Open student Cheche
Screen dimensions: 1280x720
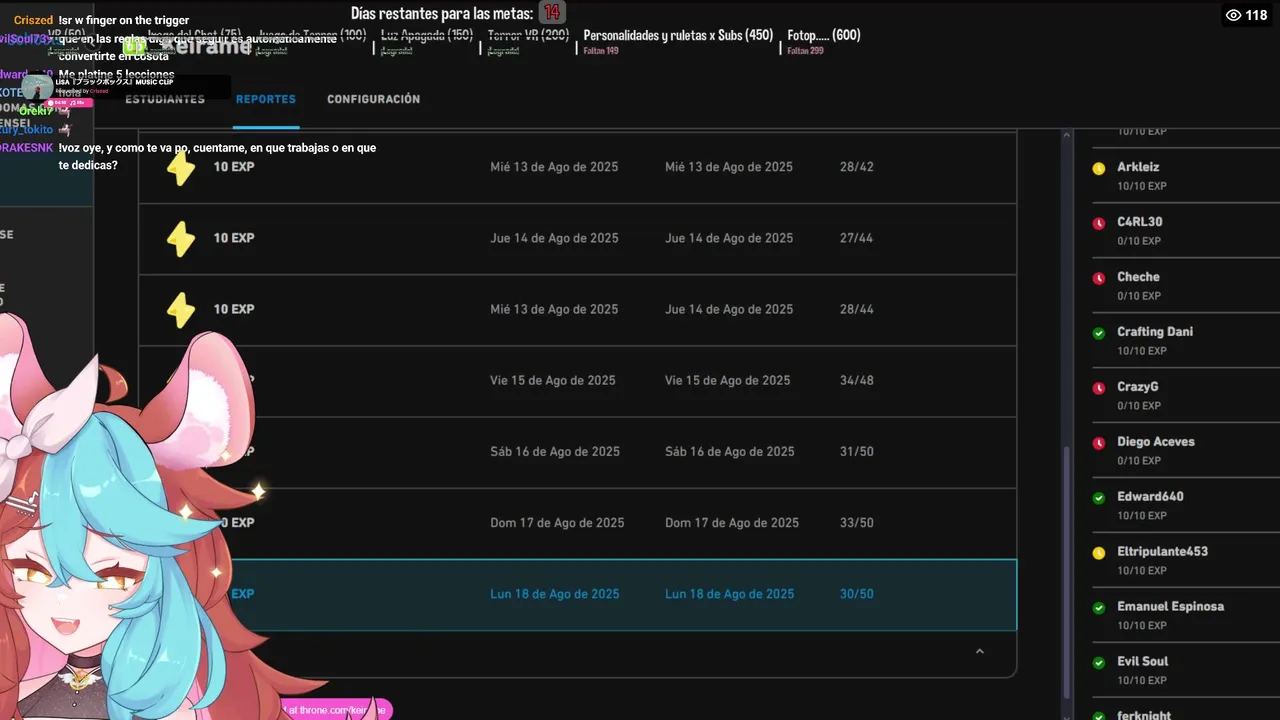(x=1138, y=277)
